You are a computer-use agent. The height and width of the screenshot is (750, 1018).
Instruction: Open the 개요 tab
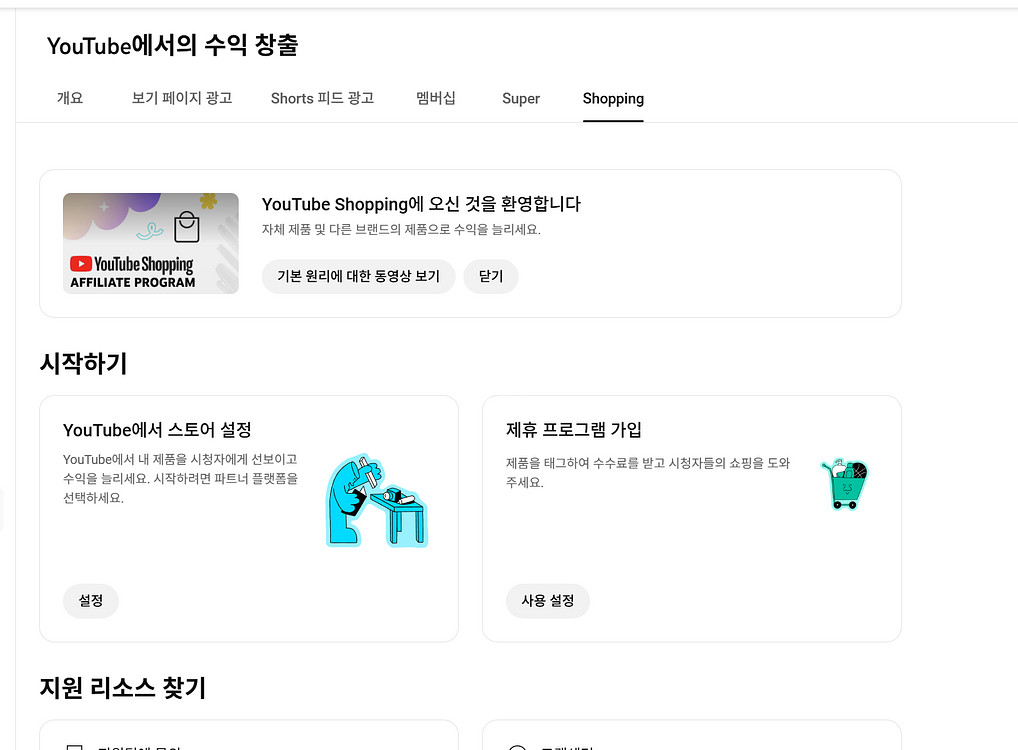point(69,98)
